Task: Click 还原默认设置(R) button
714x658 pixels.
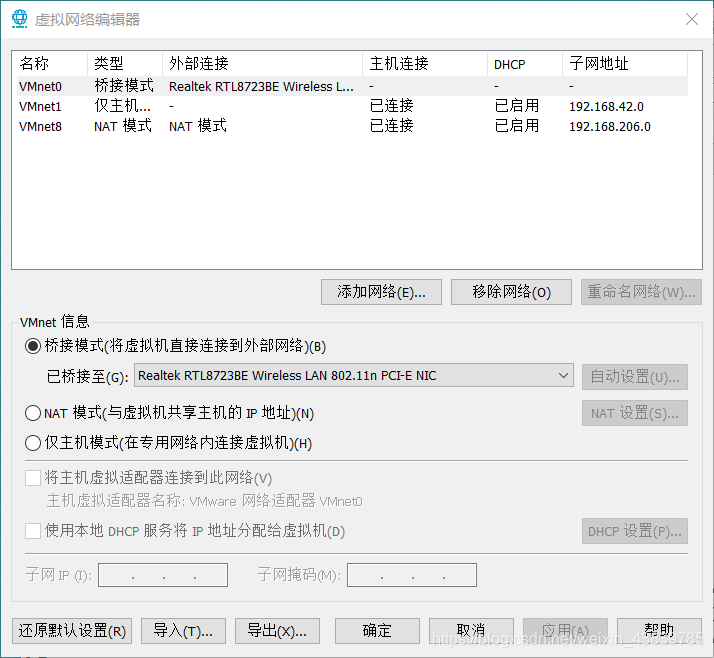Action: point(72,631)
